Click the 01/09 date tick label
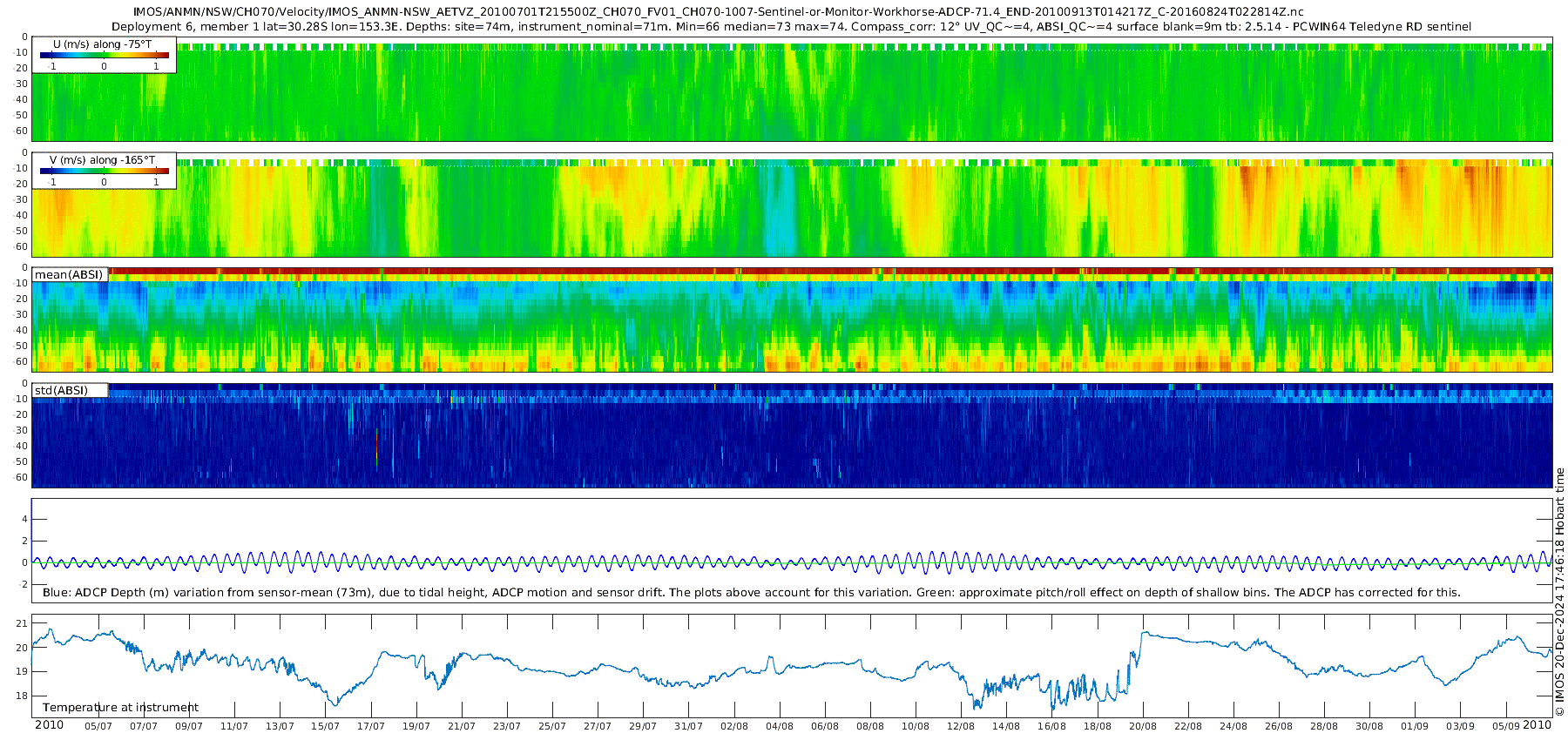Viewport: 1568px width, 740px height. click(1414, 726)
